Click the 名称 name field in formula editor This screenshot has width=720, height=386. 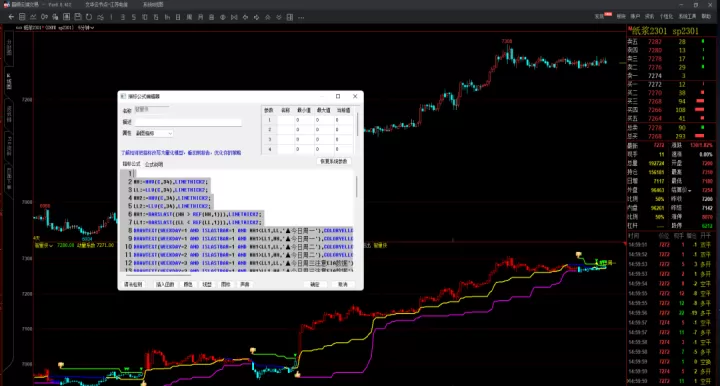point(152,110)
